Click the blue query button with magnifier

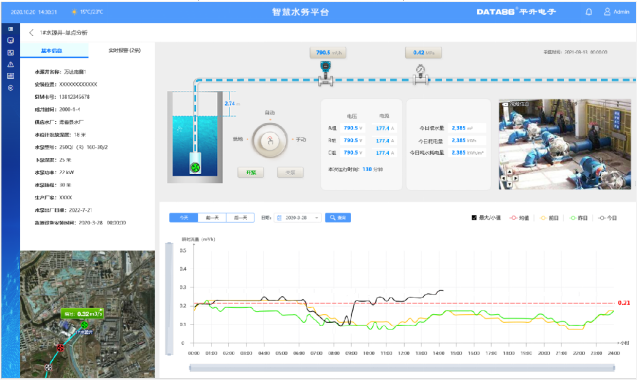pos(338,218)
